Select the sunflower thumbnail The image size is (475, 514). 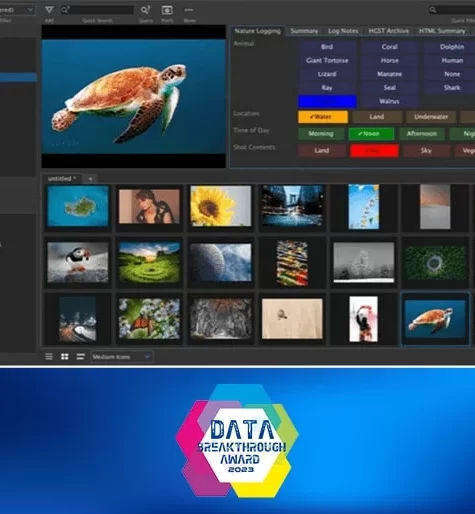pos(221,206)
